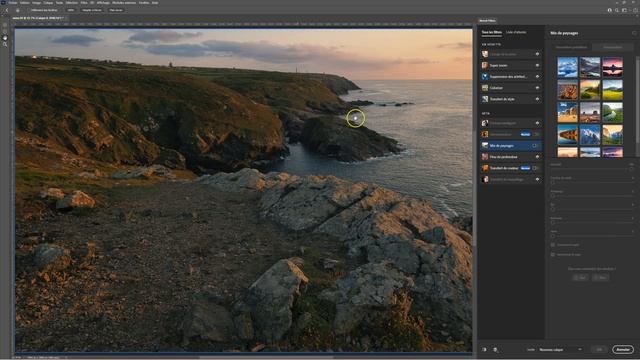Click the layer preview icon at the panel bottom
640x360 pixels.
(x=495, y=350)
